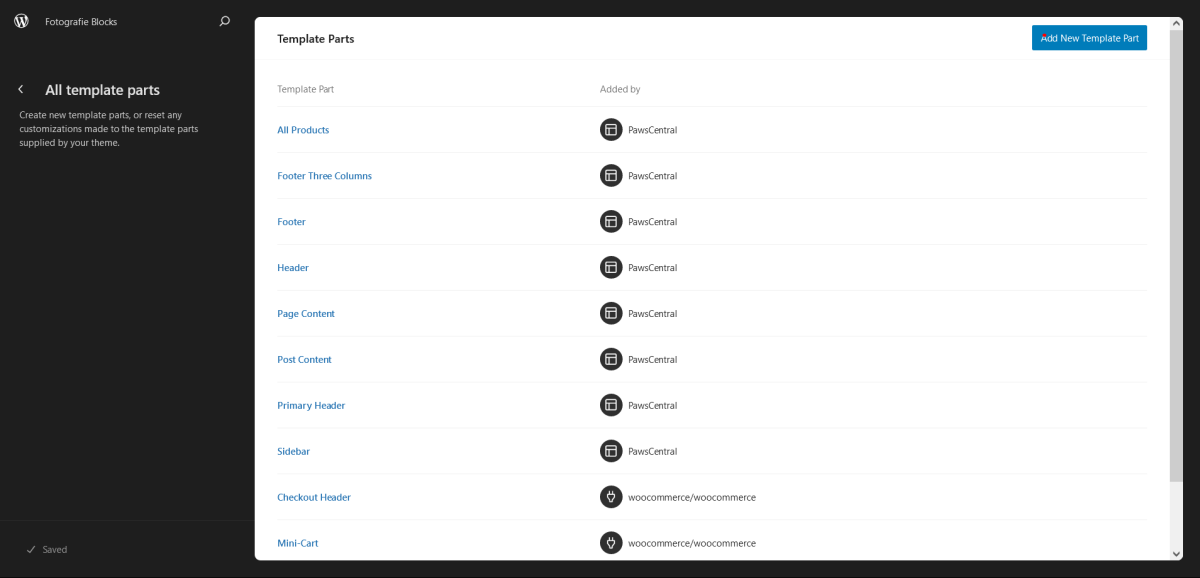1200x578 pixels.
Task: Open the Page Content template part
Action: (306, 314)
